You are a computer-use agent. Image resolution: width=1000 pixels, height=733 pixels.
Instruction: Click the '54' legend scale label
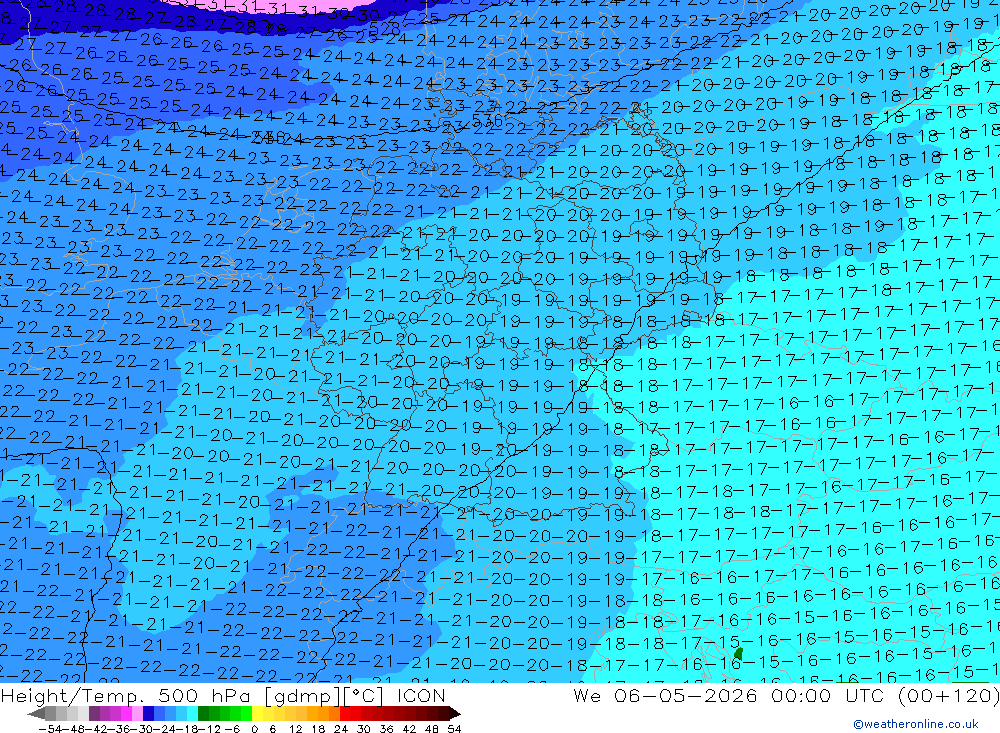454,729
